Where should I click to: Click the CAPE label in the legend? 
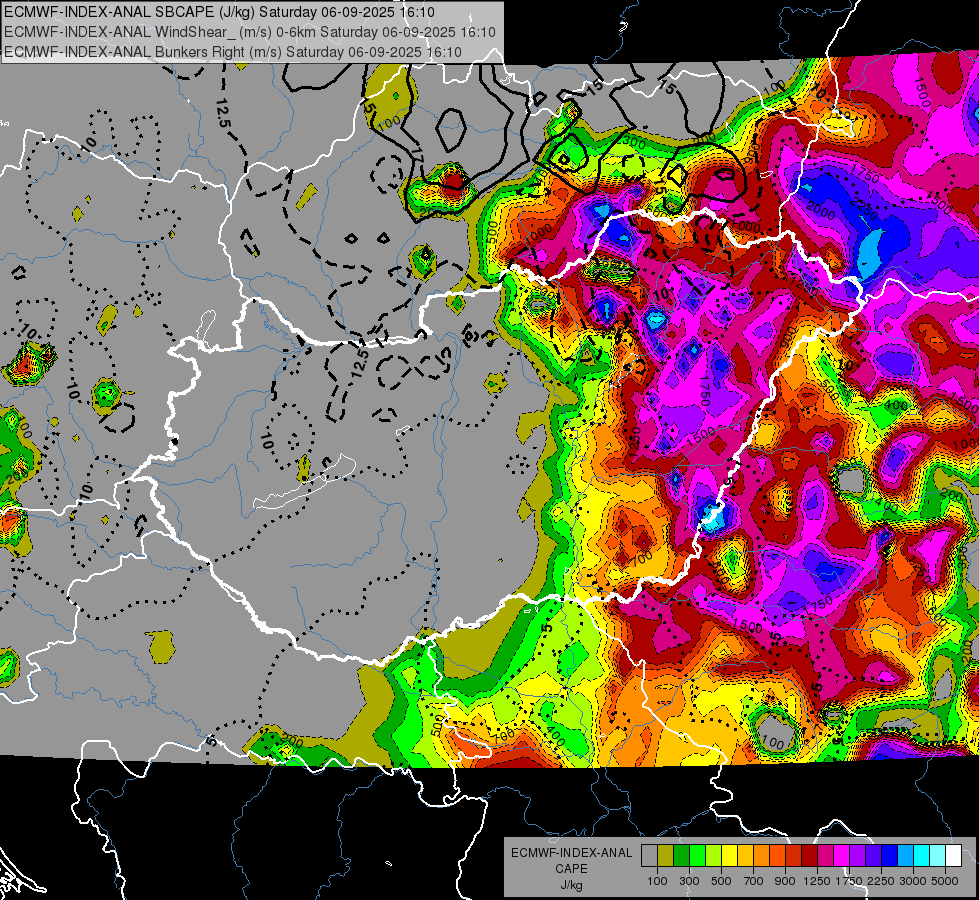(571, 869)
